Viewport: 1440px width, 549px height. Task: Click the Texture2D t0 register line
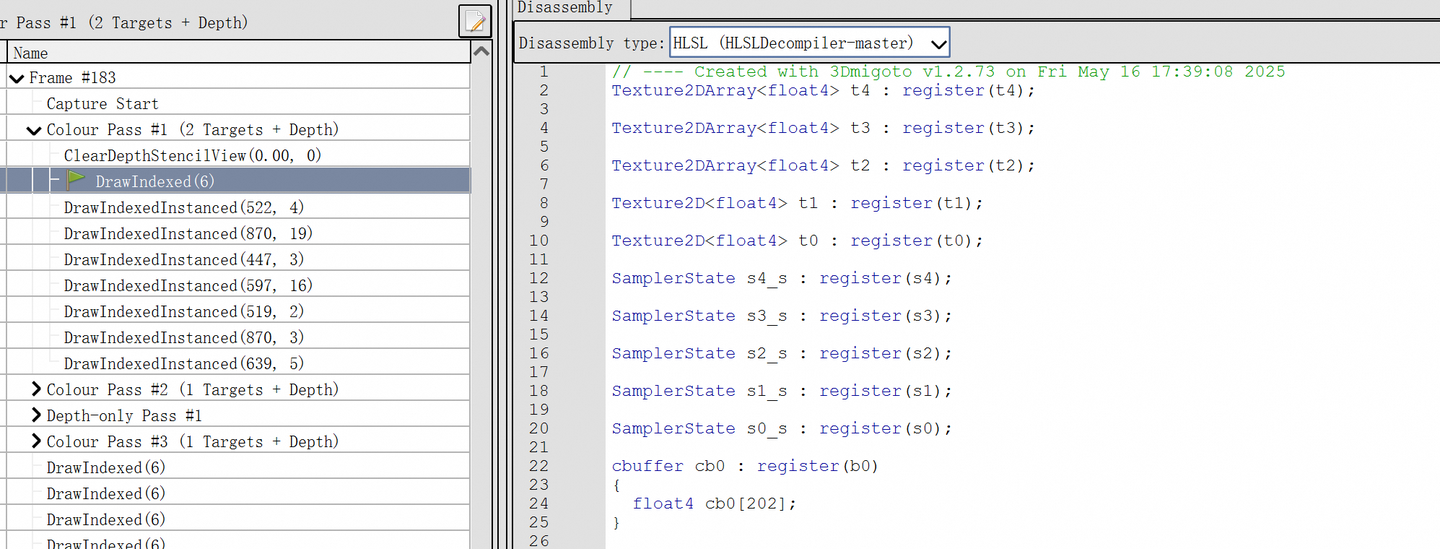[x=797, y=240]
